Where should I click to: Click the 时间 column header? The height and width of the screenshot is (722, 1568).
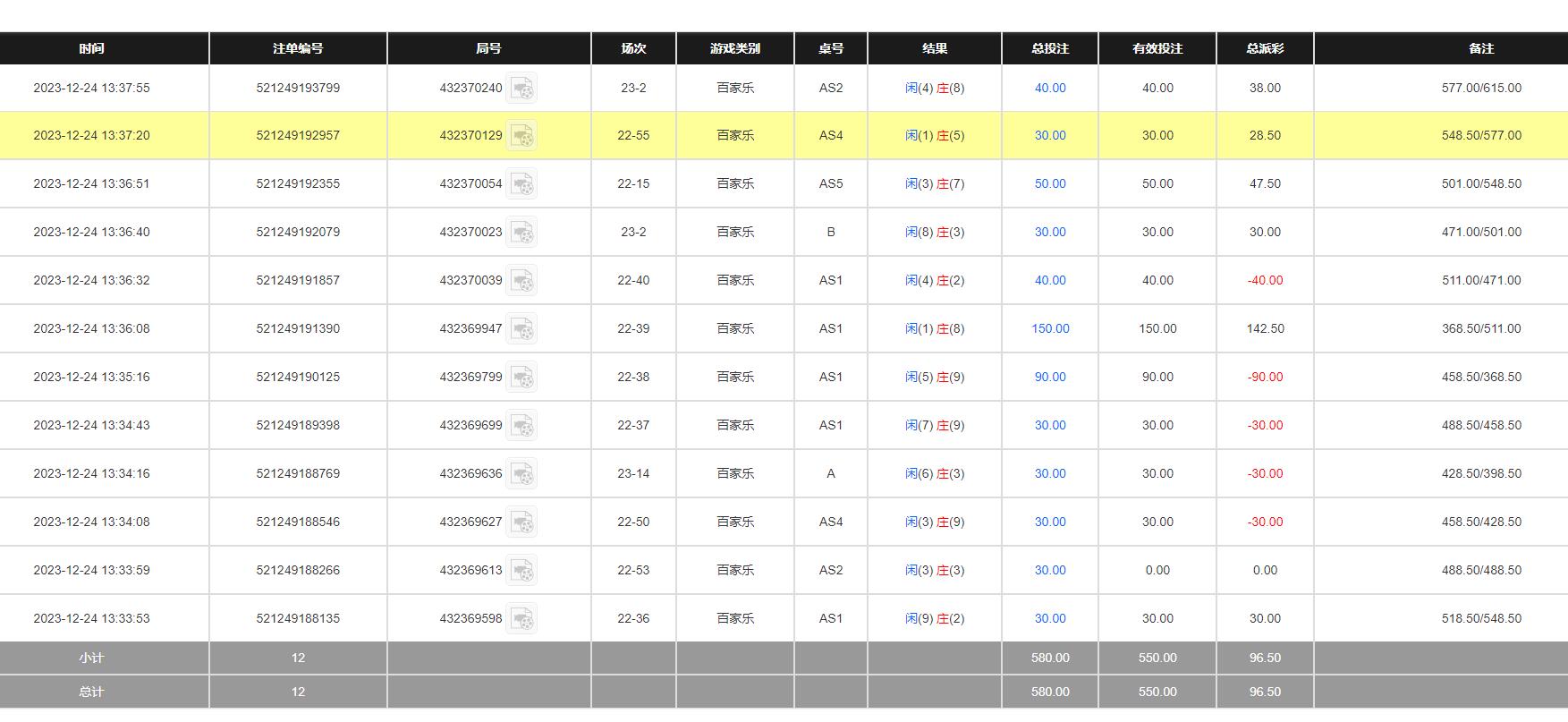point(91,48)
